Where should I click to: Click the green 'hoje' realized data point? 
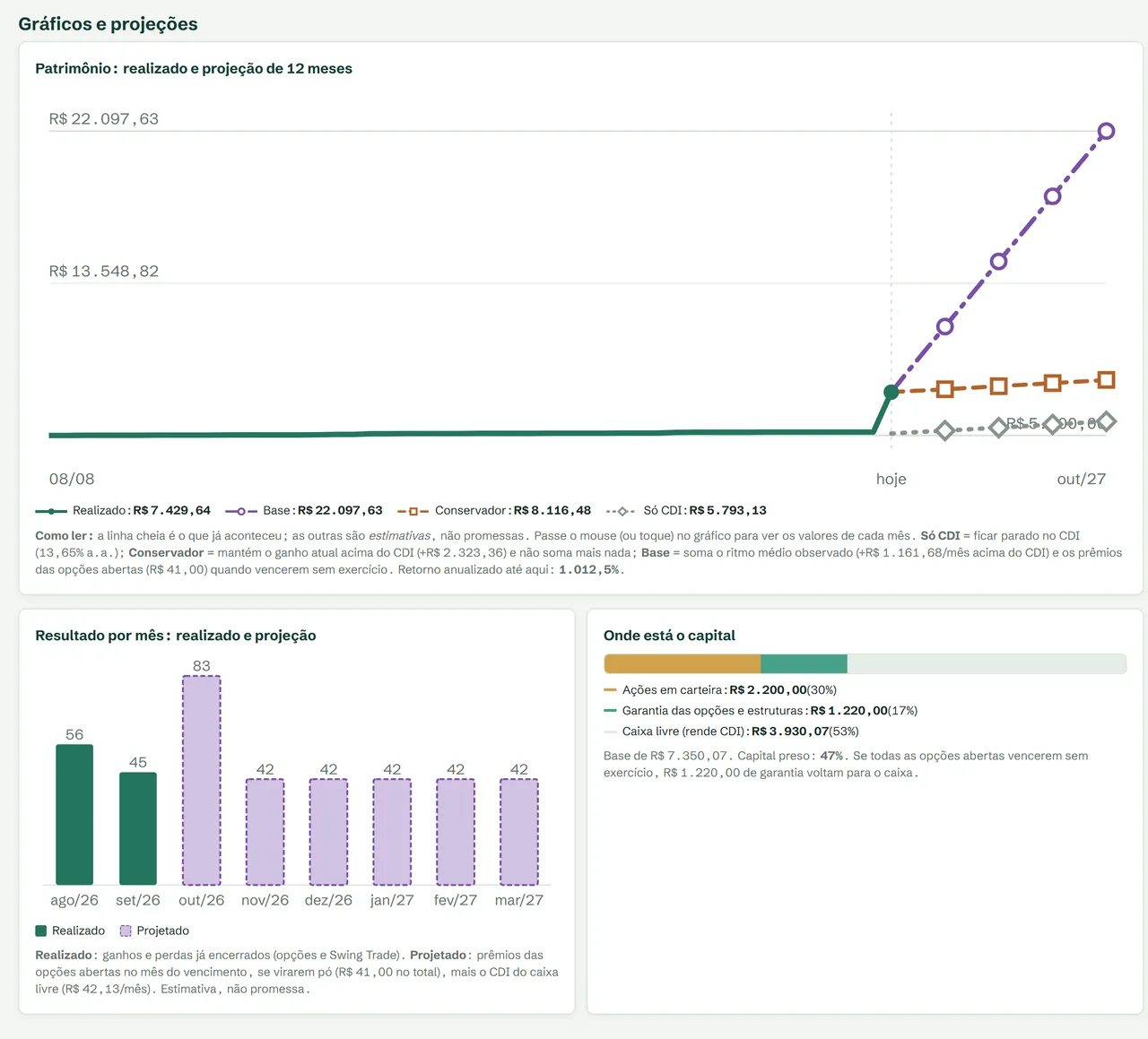coord(891,392)
